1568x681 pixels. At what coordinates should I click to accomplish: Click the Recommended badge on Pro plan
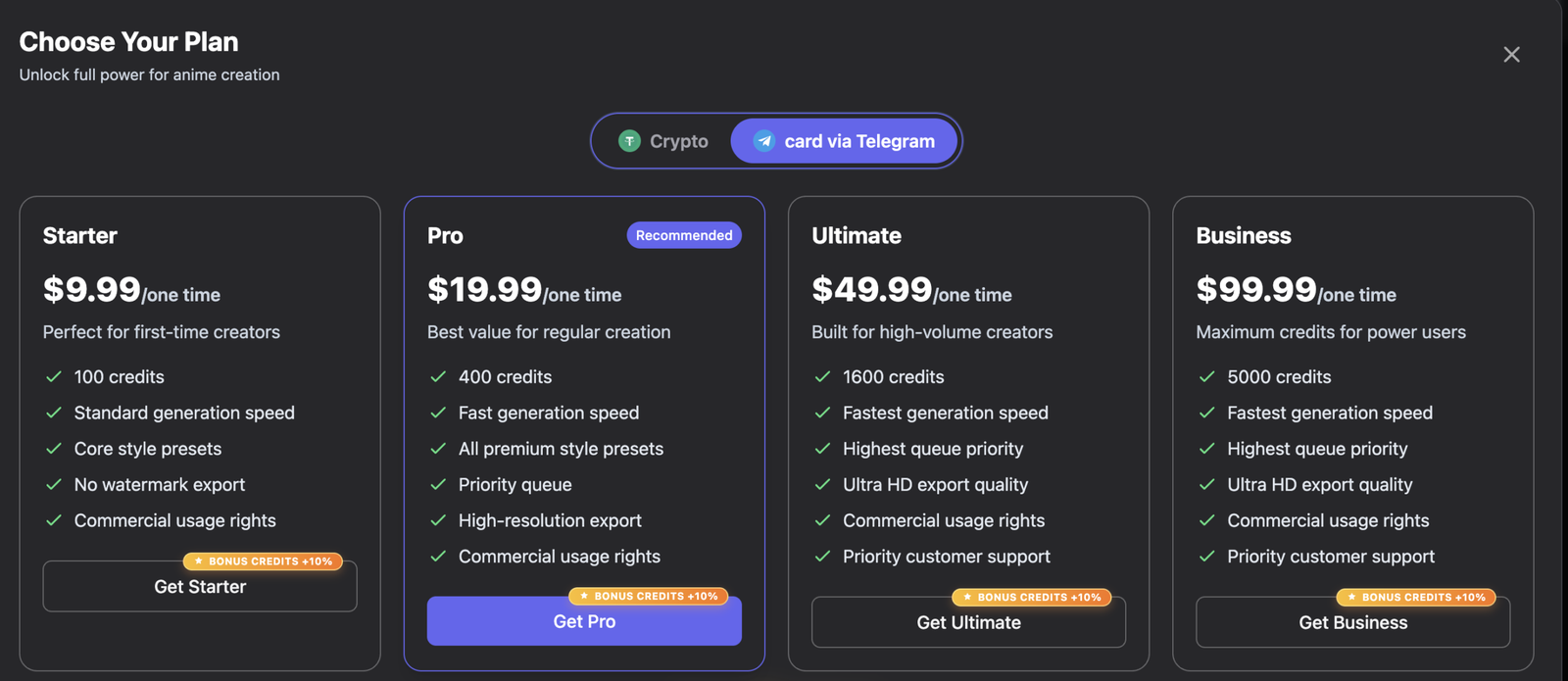pyautogui.click(x=684, y=235)
